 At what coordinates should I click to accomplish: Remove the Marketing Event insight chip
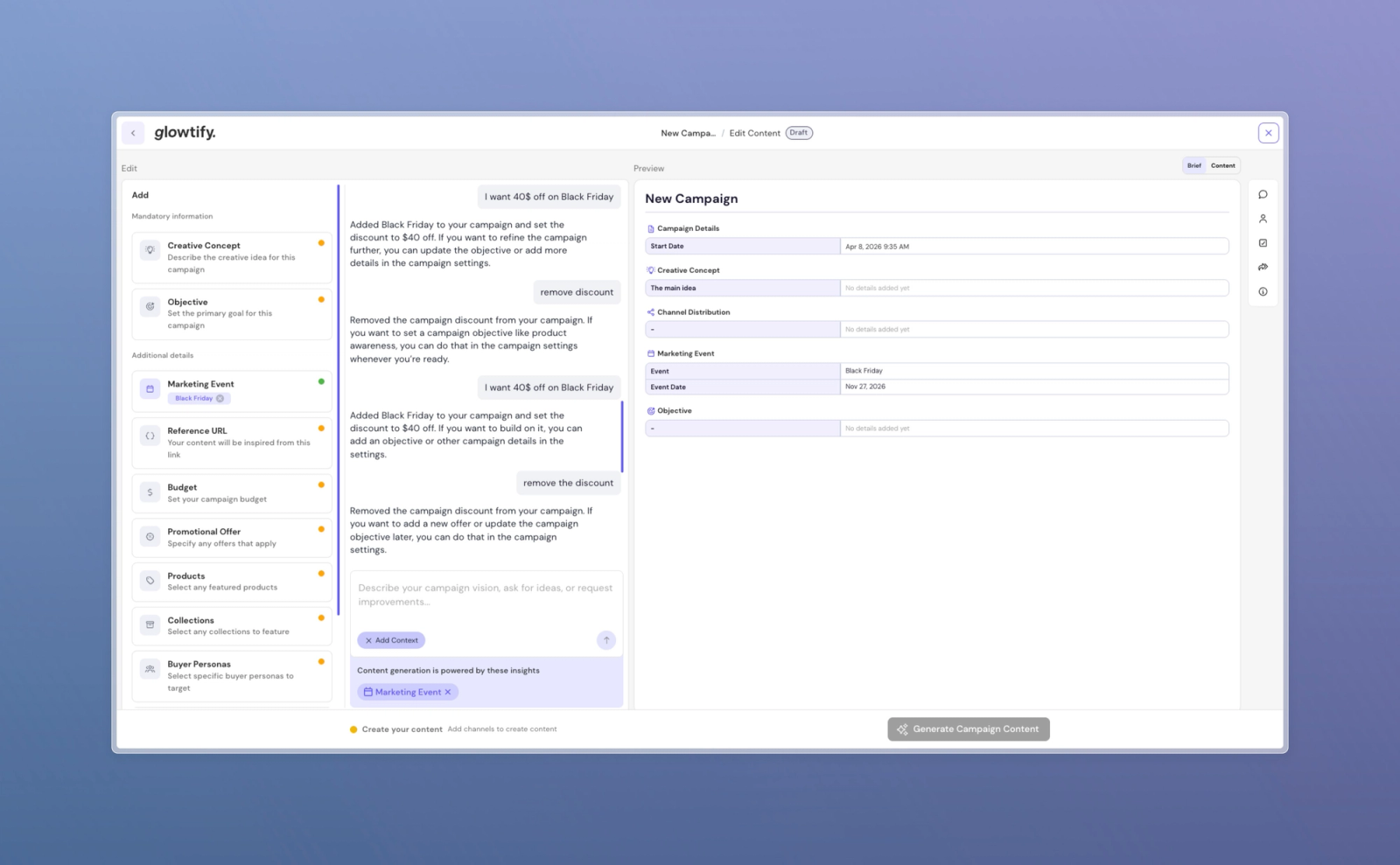click(448, 693)
